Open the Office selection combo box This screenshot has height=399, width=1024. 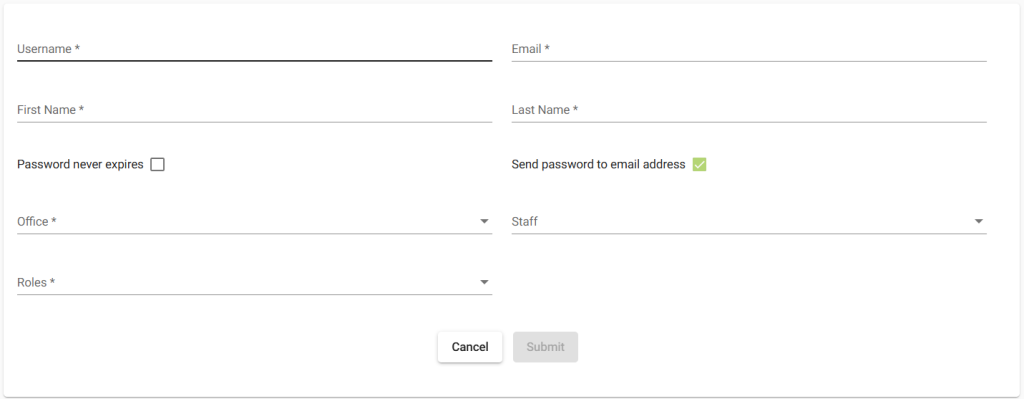pyautogui.click(x=255, y=221)
